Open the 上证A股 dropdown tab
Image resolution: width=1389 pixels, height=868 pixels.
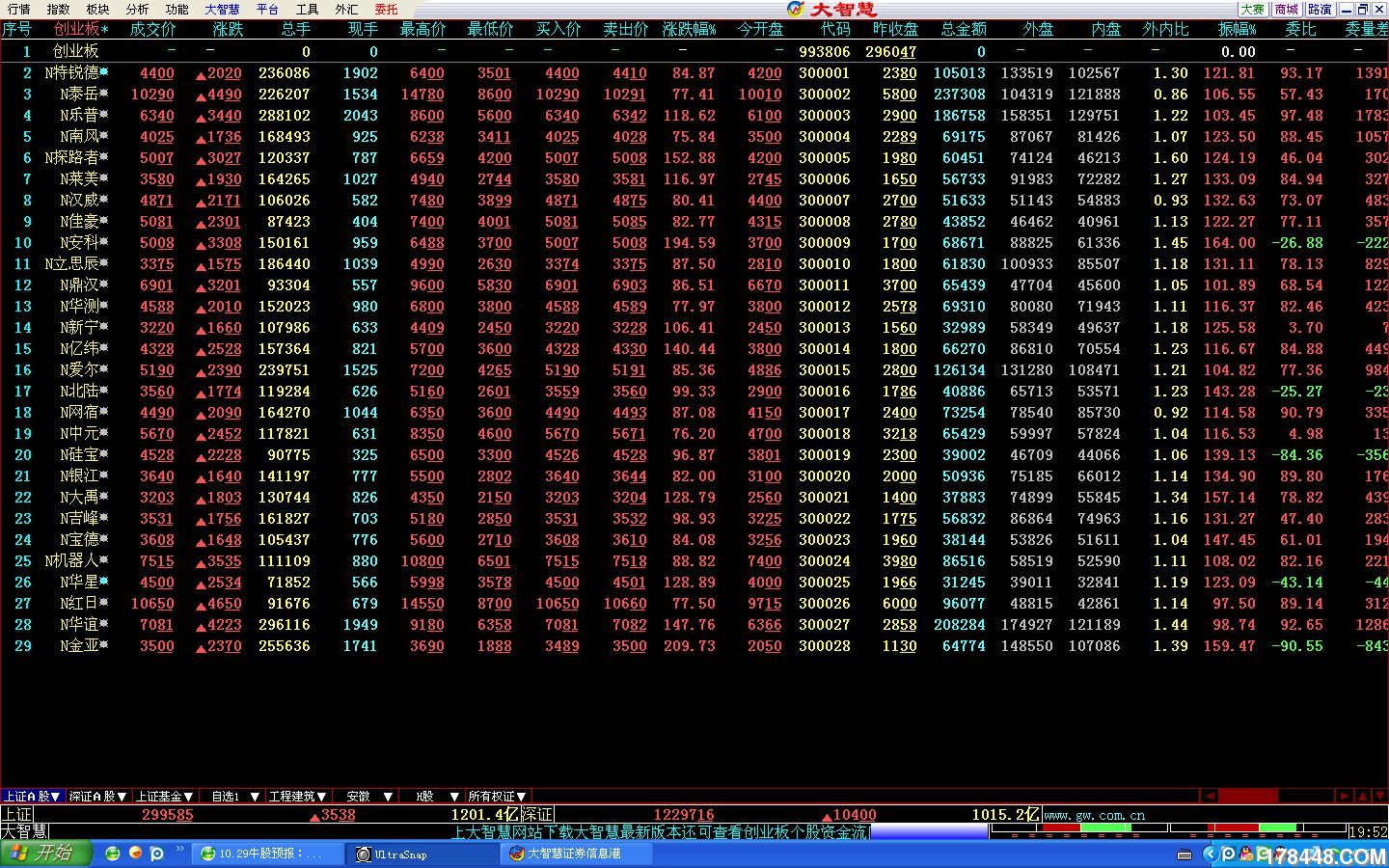(32, 797)
